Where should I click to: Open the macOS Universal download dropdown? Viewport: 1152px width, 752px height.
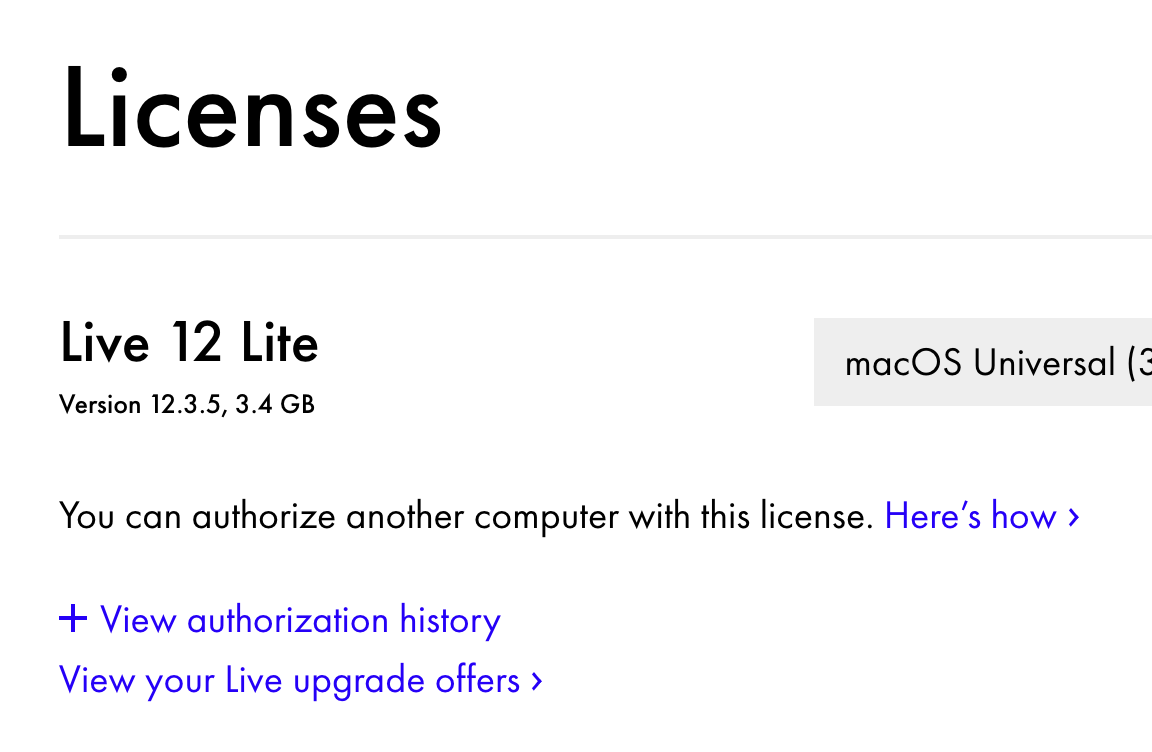coord(982,362)
